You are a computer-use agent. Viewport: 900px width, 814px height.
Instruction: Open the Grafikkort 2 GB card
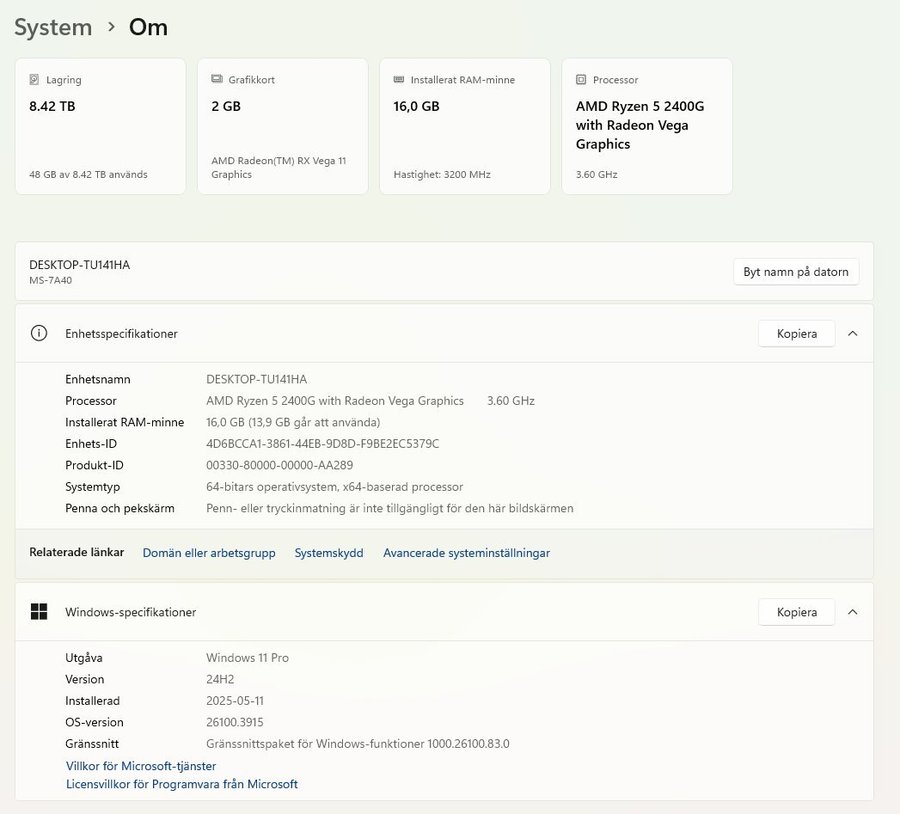point(282,126)
